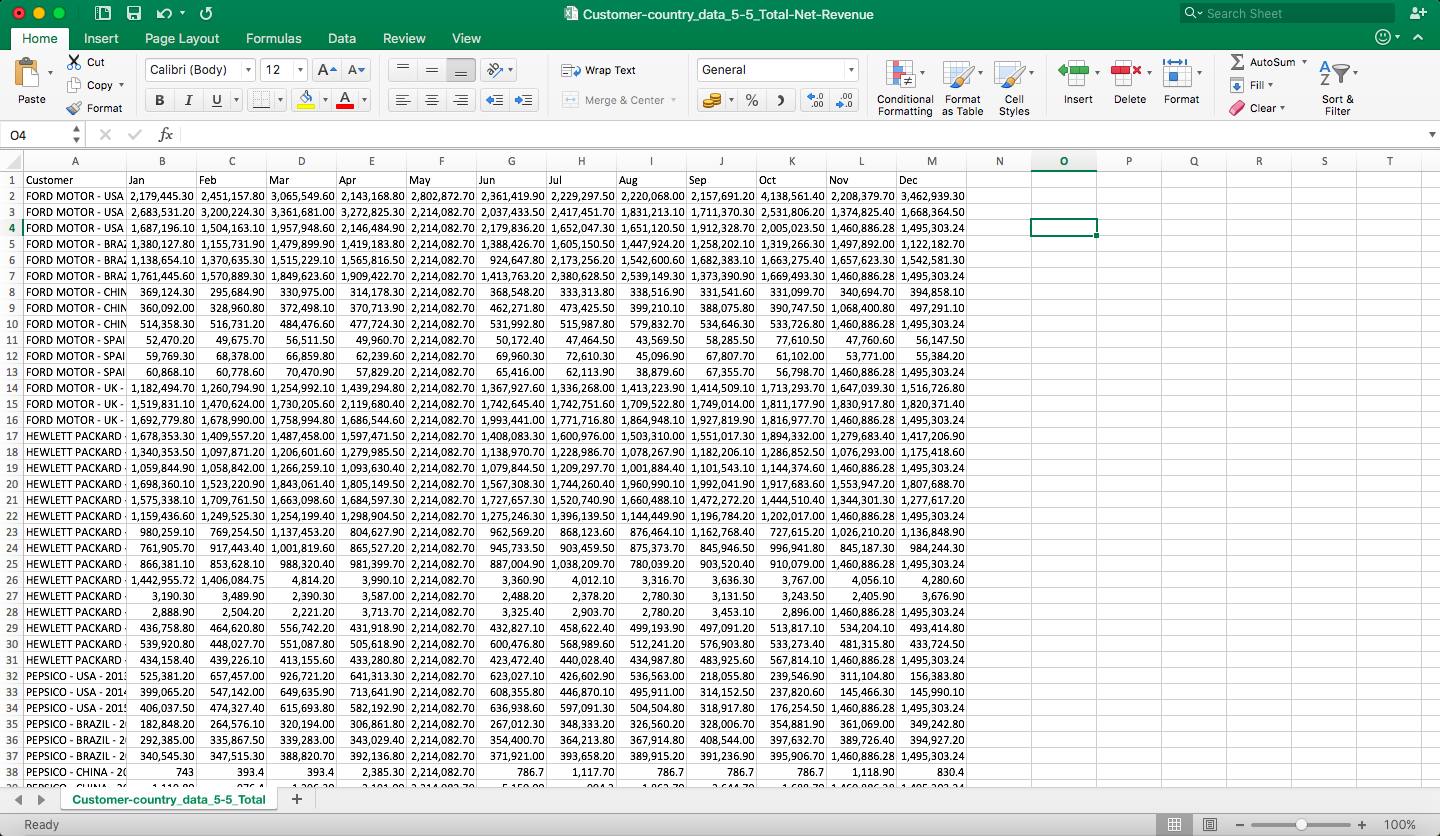Toggle bottom vertical alignment
The image size is (1440, 836).
click(460, 70)
